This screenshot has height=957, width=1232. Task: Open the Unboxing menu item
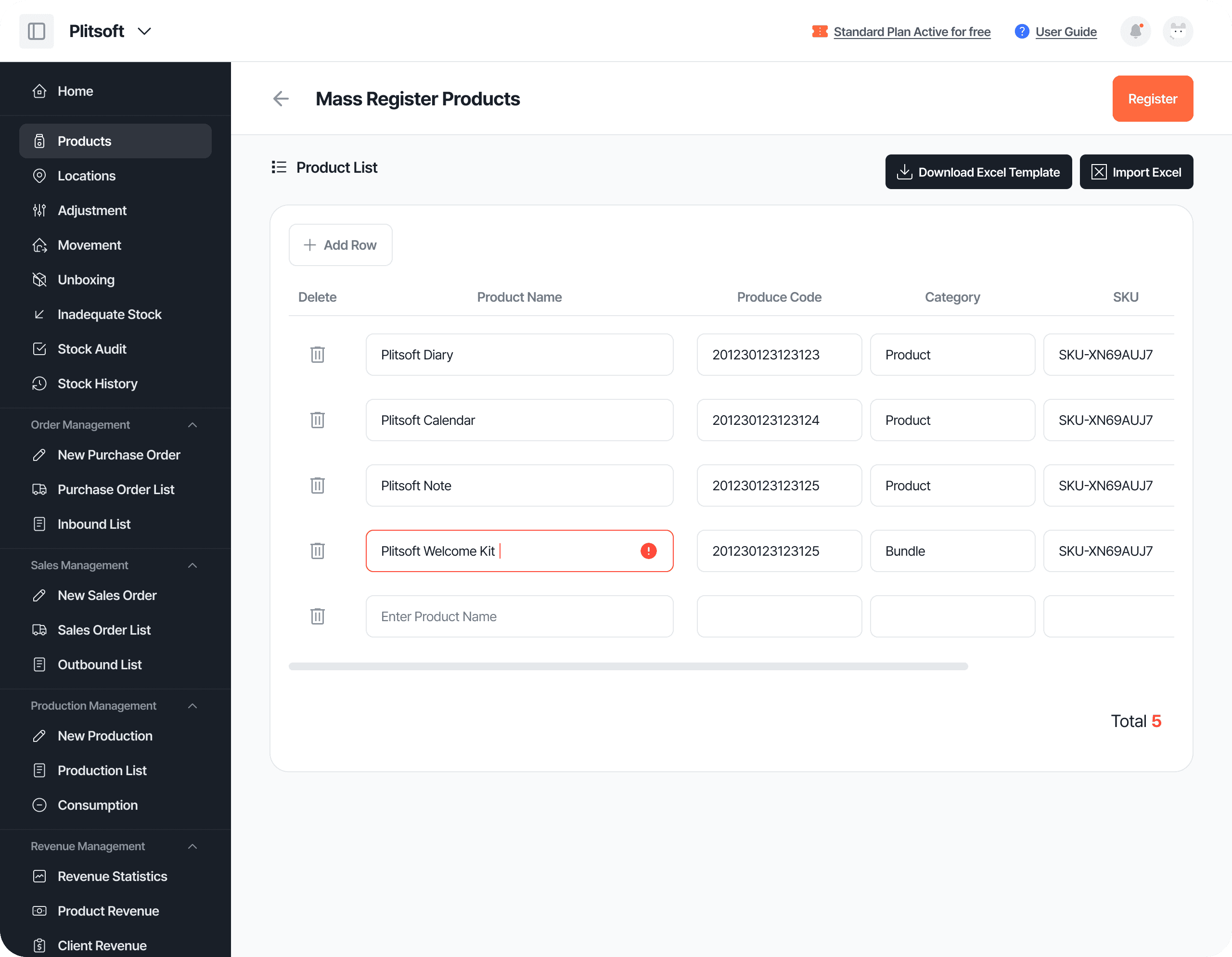[86, 280]
